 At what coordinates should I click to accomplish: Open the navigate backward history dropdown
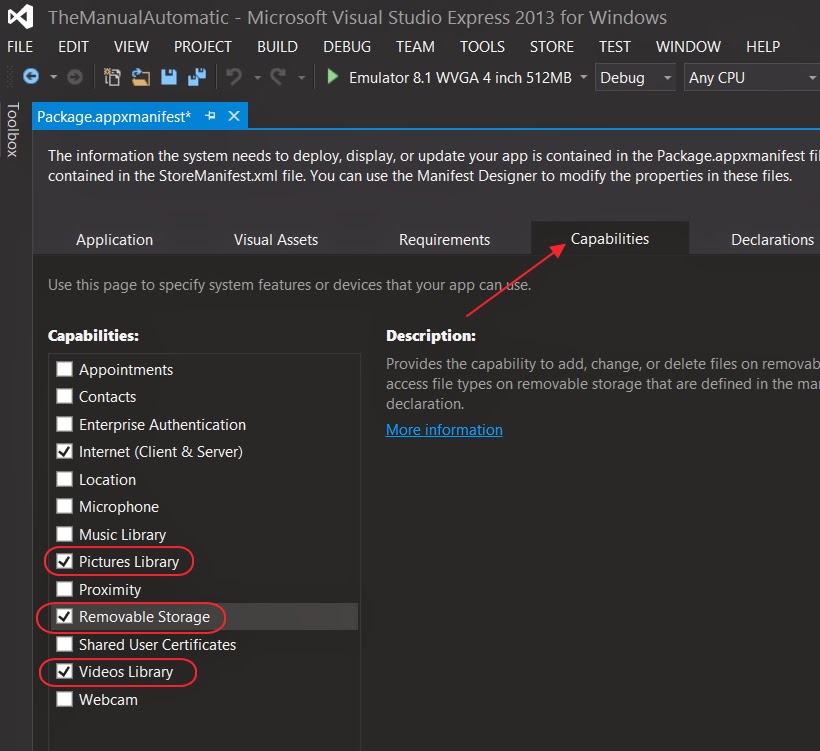click(x=53, y=77)
